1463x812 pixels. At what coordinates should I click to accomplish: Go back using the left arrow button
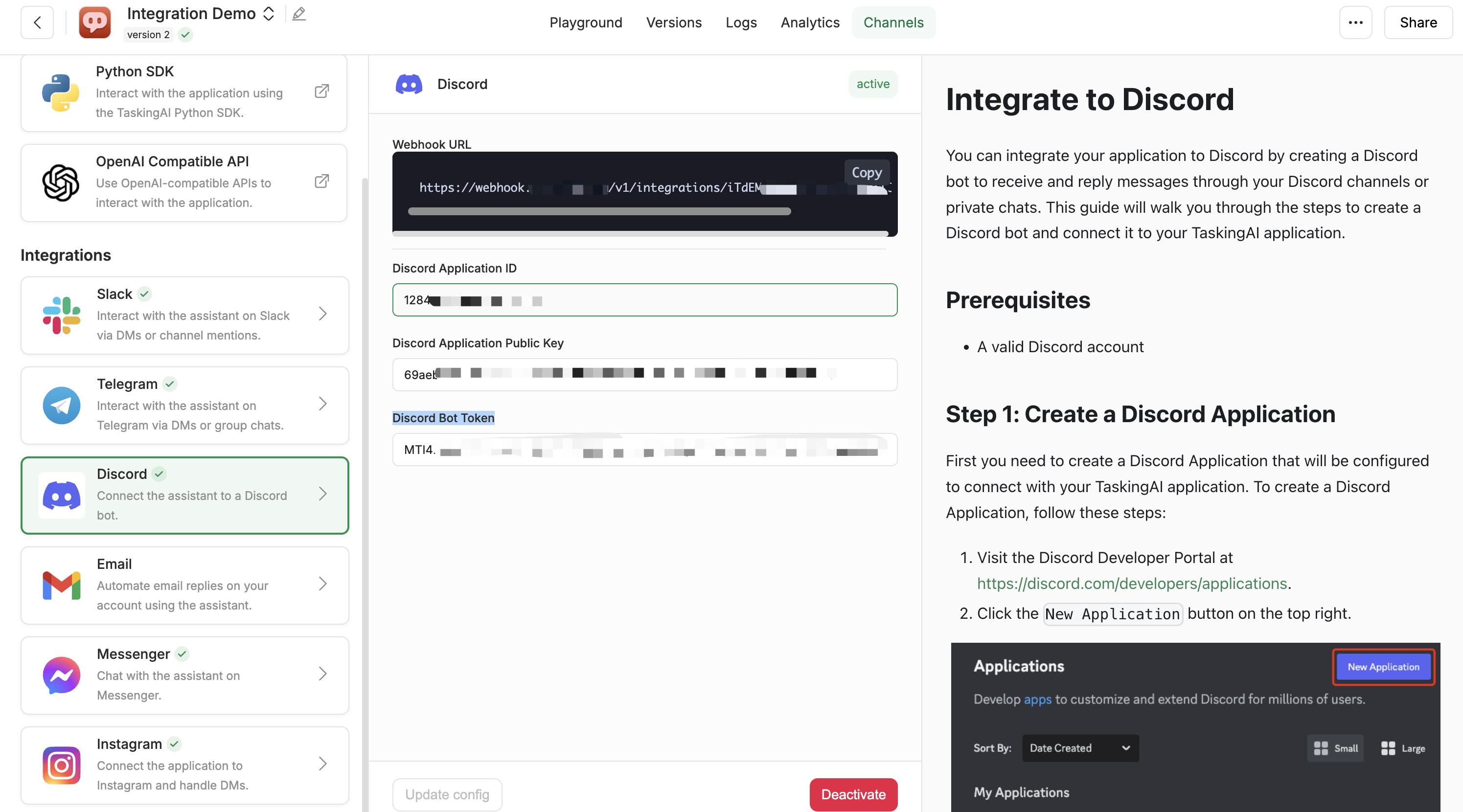coord(37,23)
